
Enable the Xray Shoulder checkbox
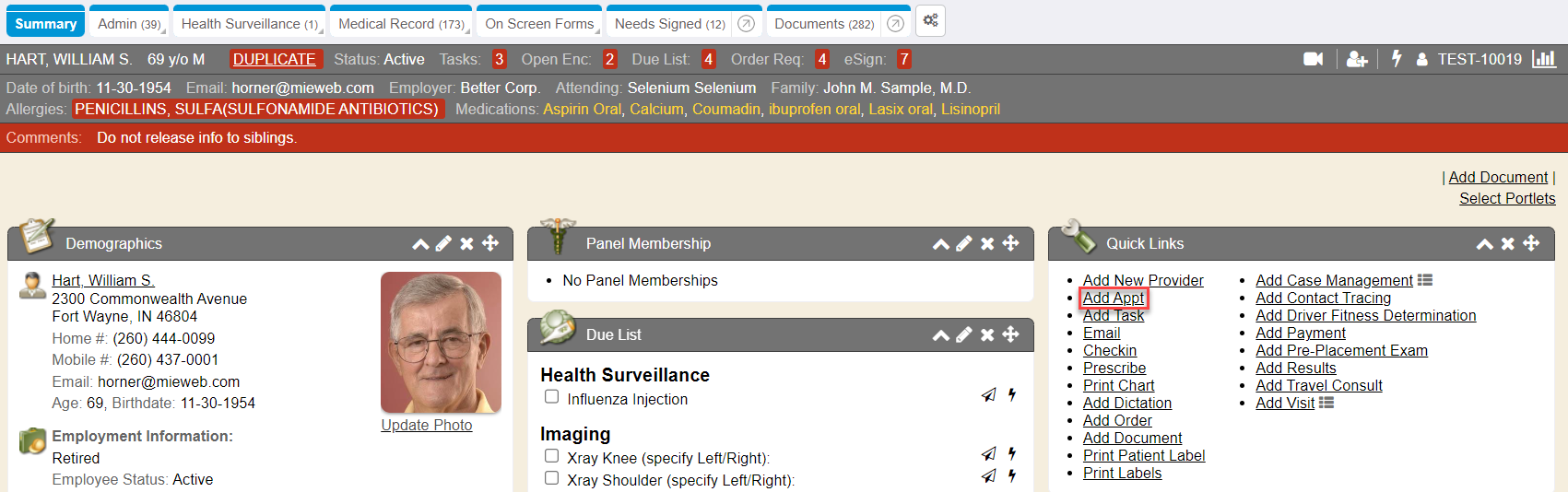pyautogui.click(x=551, y=478)
